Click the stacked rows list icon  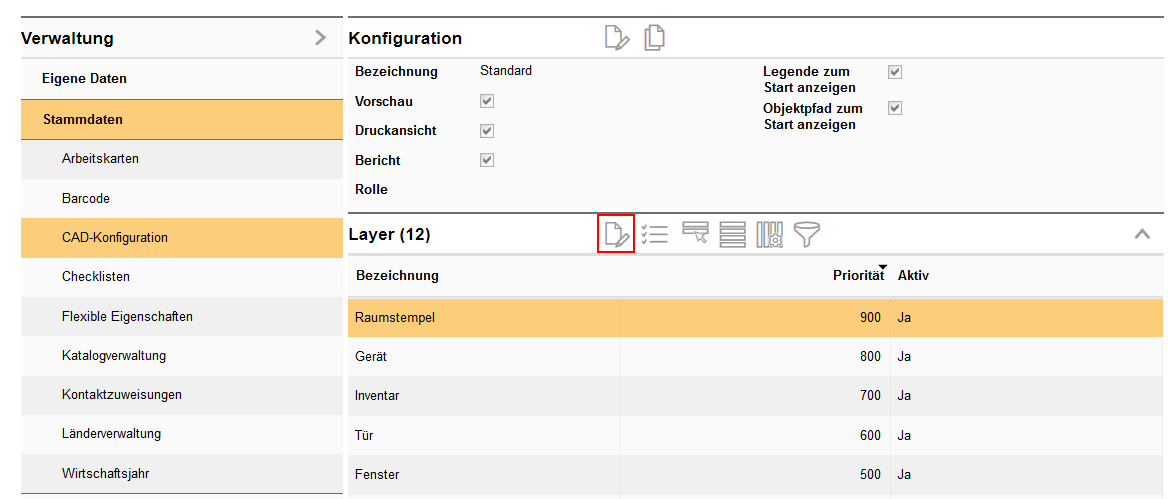733,235
